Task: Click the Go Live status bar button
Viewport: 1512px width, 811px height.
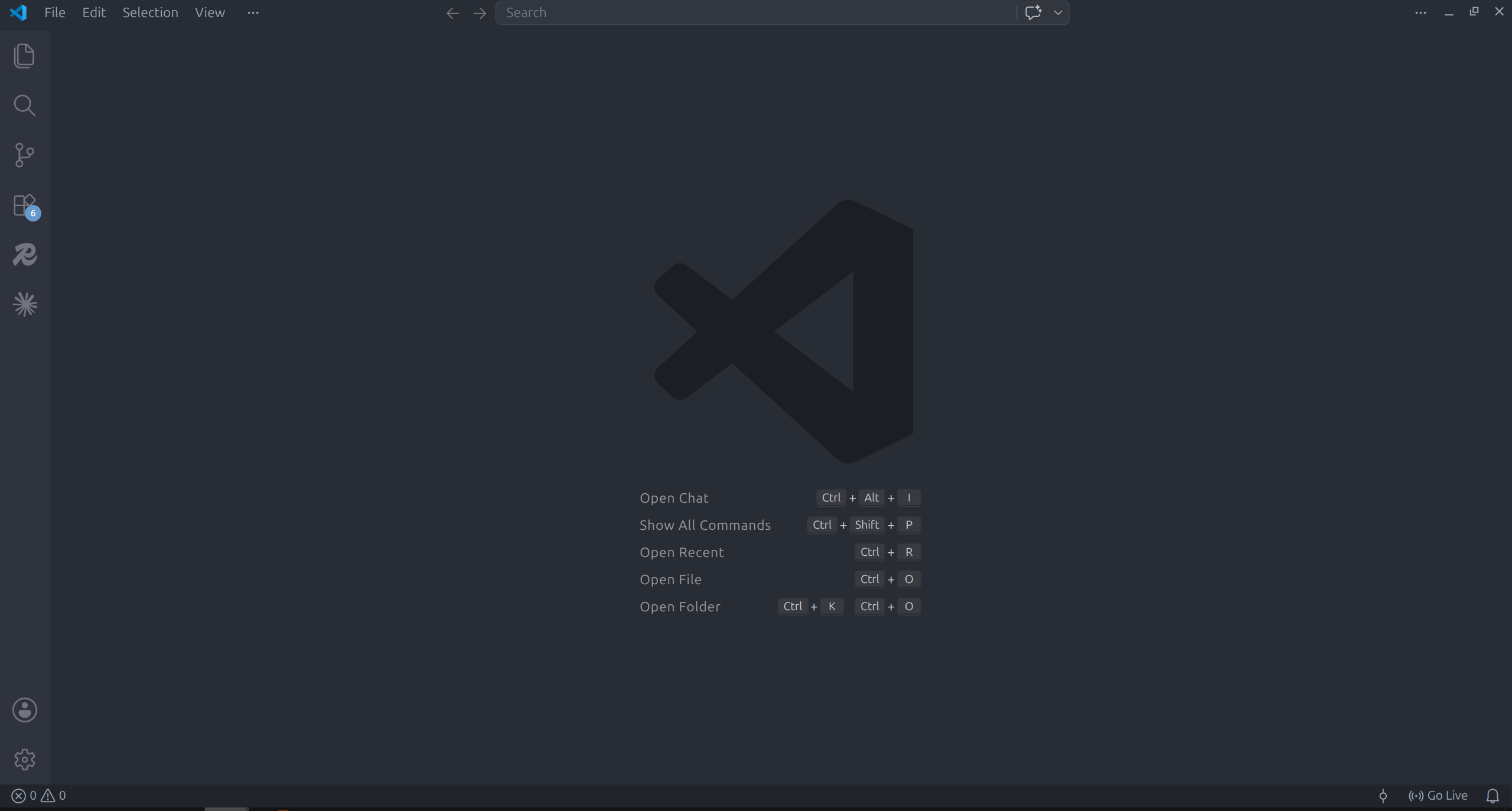Action: click(x=1438, y=796)
